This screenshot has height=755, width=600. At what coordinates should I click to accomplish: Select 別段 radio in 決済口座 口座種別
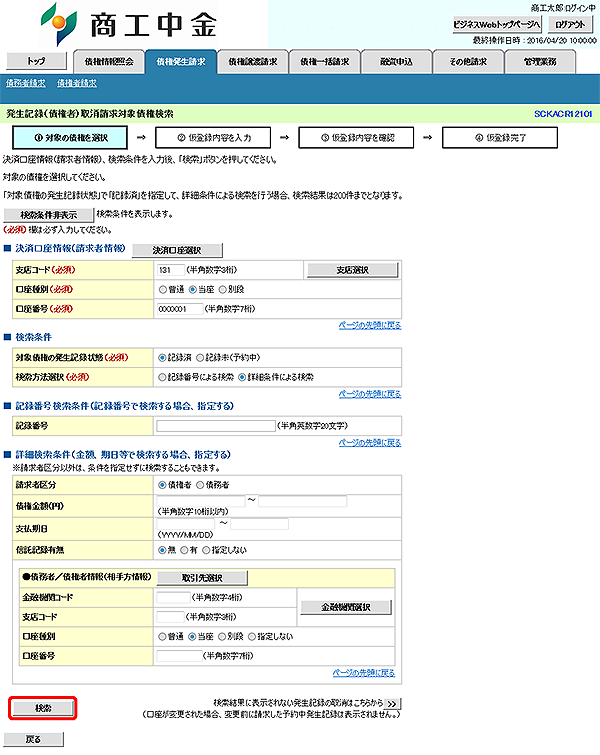click(x=222, y=289)
